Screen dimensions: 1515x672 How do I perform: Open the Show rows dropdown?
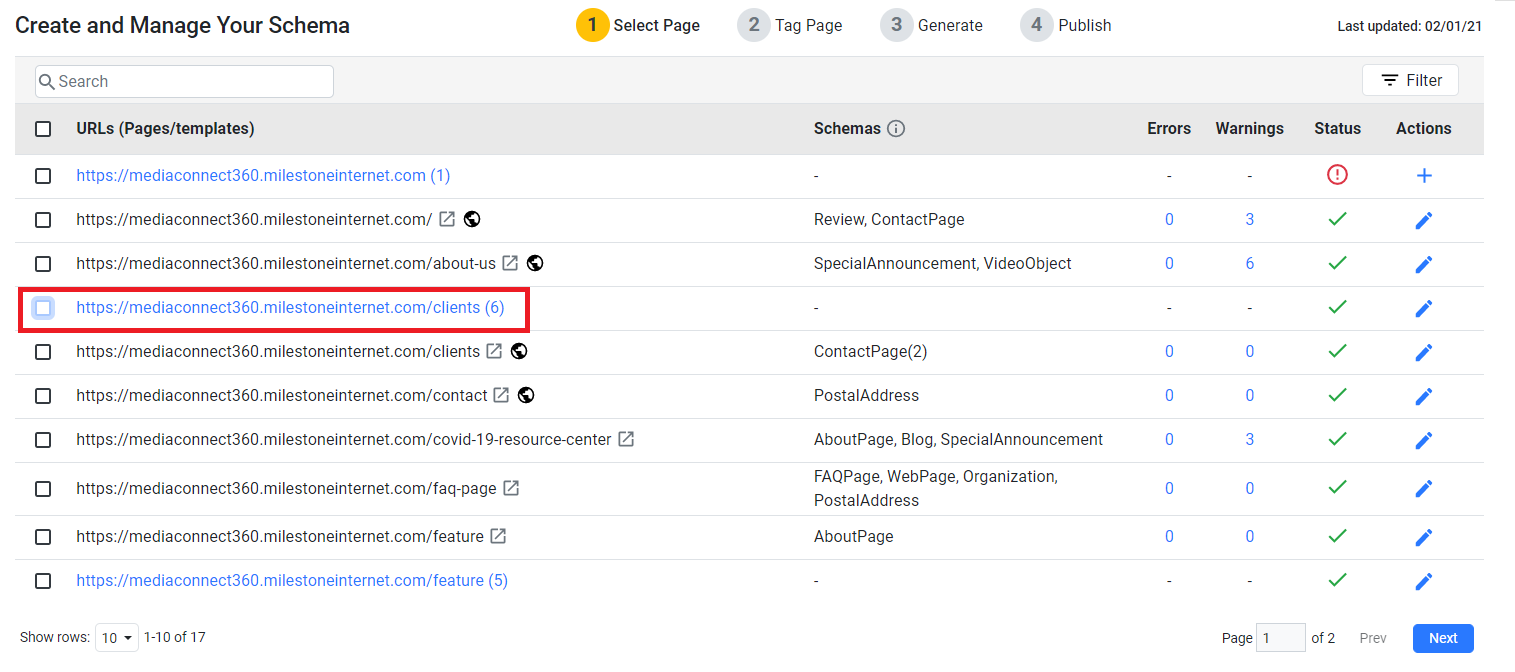coord(117,637)
